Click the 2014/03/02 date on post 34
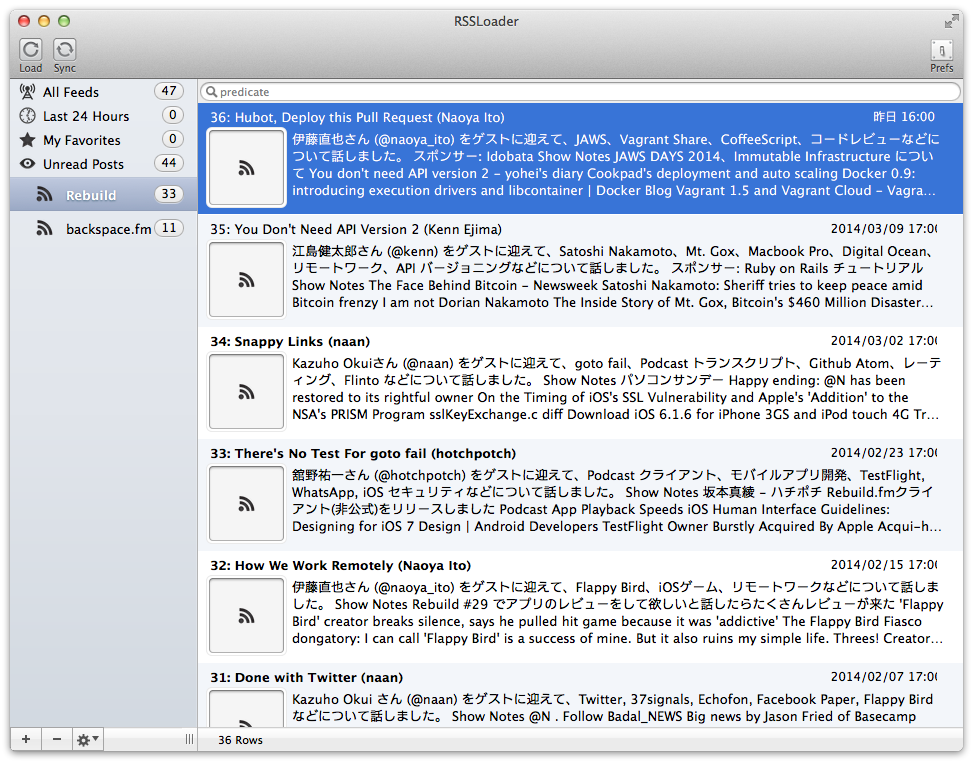973x761 pixels. click(884, 341)
